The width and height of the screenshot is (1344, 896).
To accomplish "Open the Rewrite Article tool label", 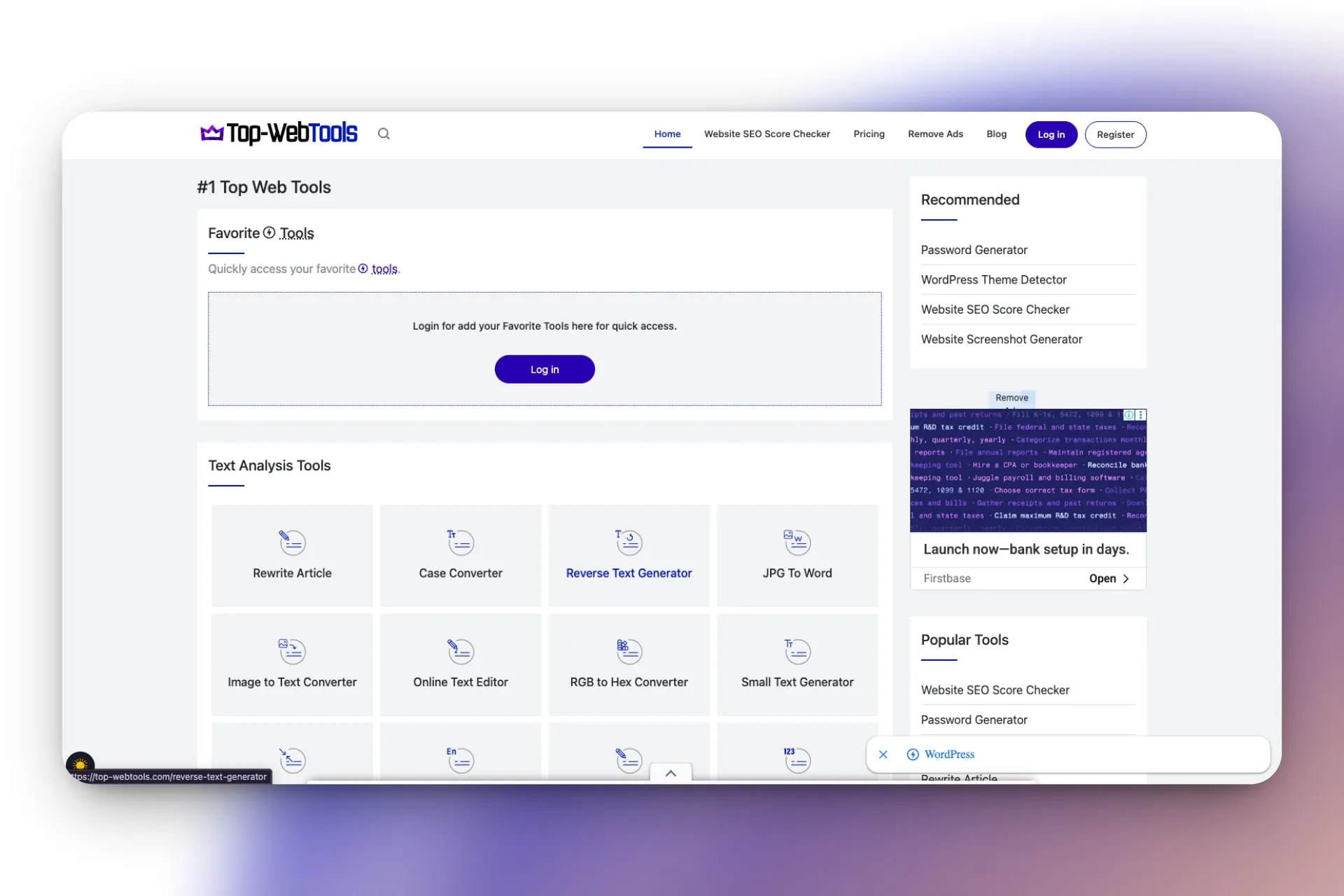I will point(292,573).
